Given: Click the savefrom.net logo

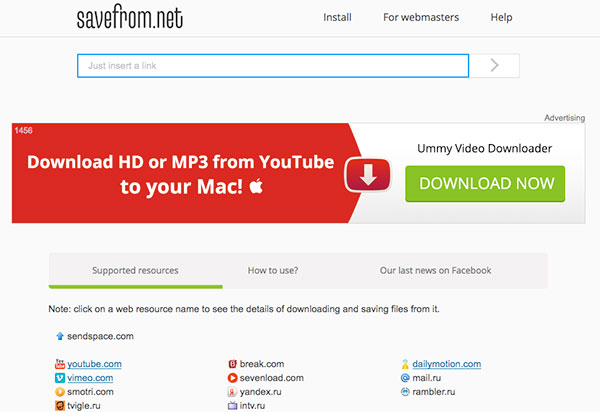Looking at the screenshot, I should [129, 16].
